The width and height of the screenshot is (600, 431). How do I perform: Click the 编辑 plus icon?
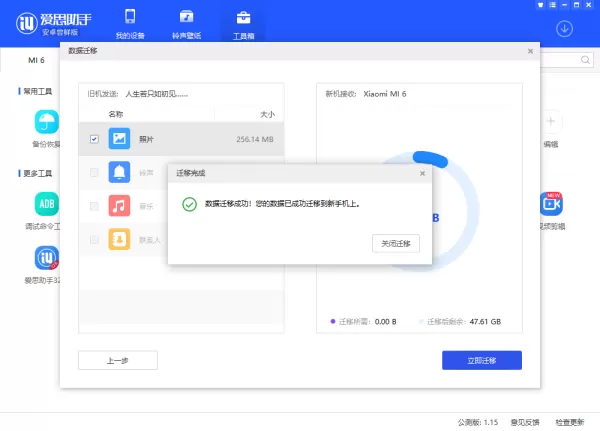551,121
